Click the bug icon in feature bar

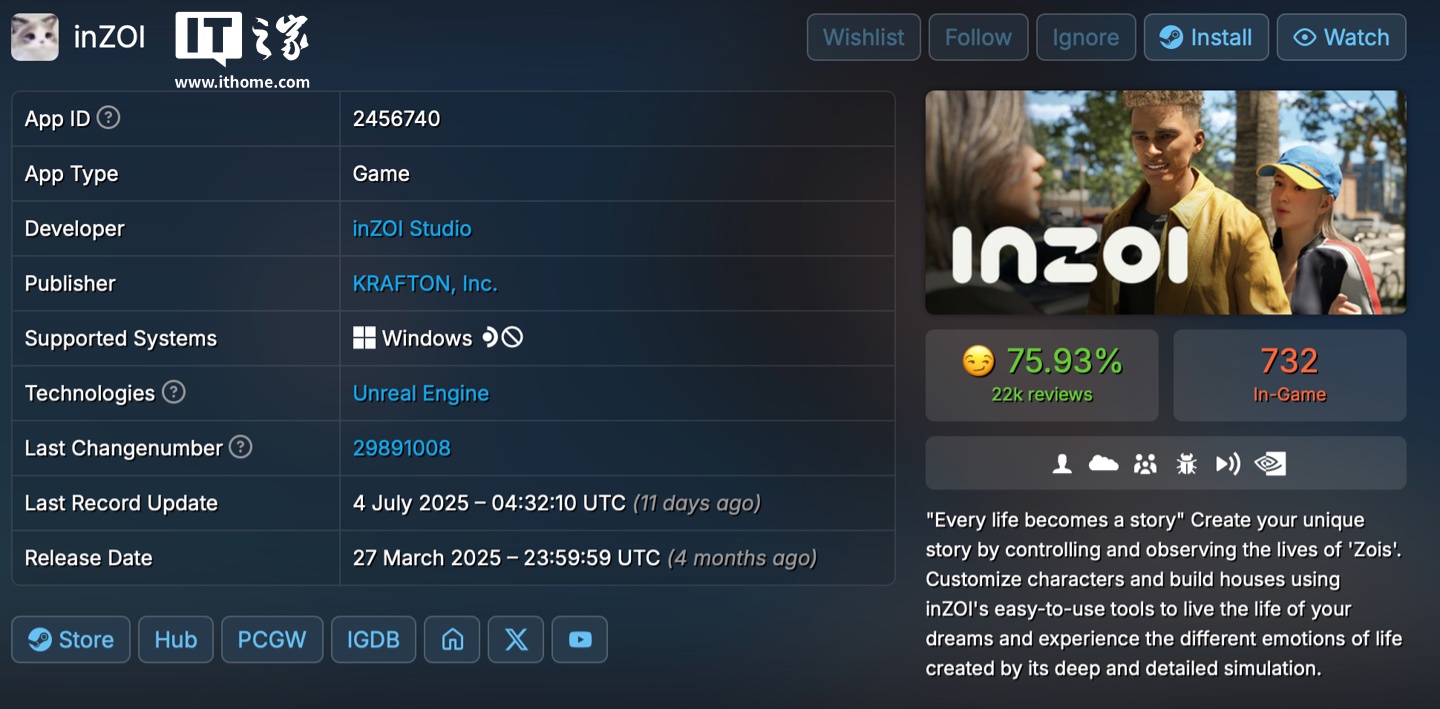pyautogui.click(x=1187, y=463)
